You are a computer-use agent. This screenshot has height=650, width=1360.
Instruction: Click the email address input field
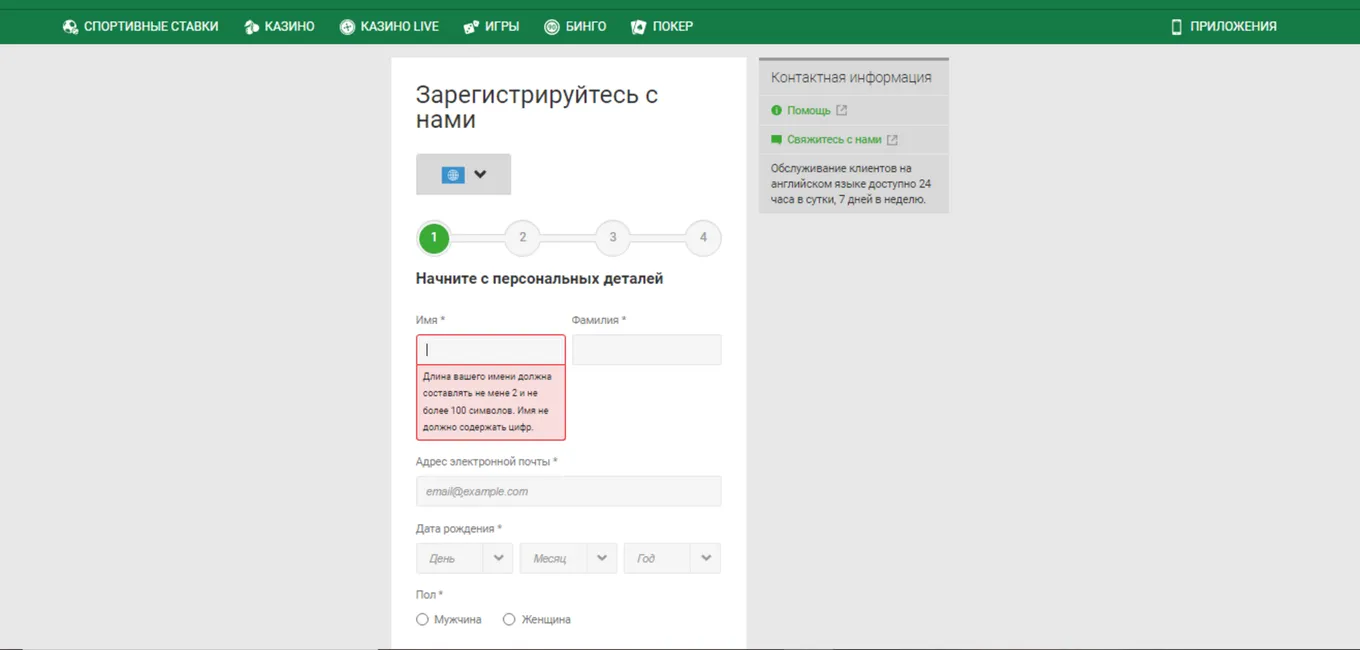pos(568,491)
